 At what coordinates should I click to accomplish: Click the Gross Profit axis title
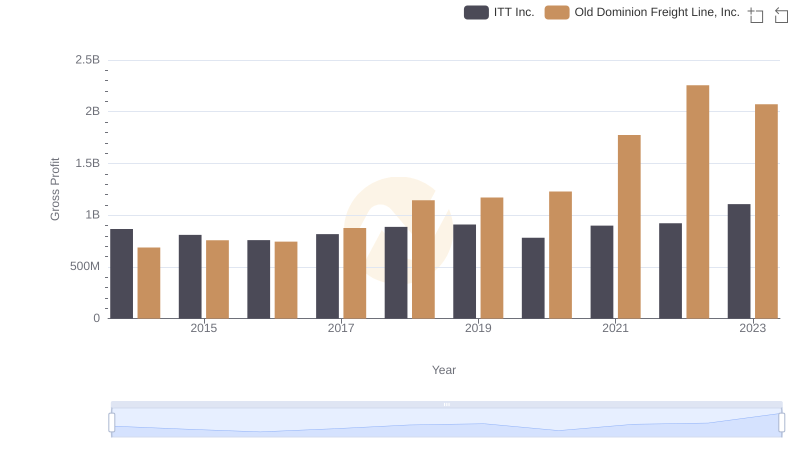[55, 189]
